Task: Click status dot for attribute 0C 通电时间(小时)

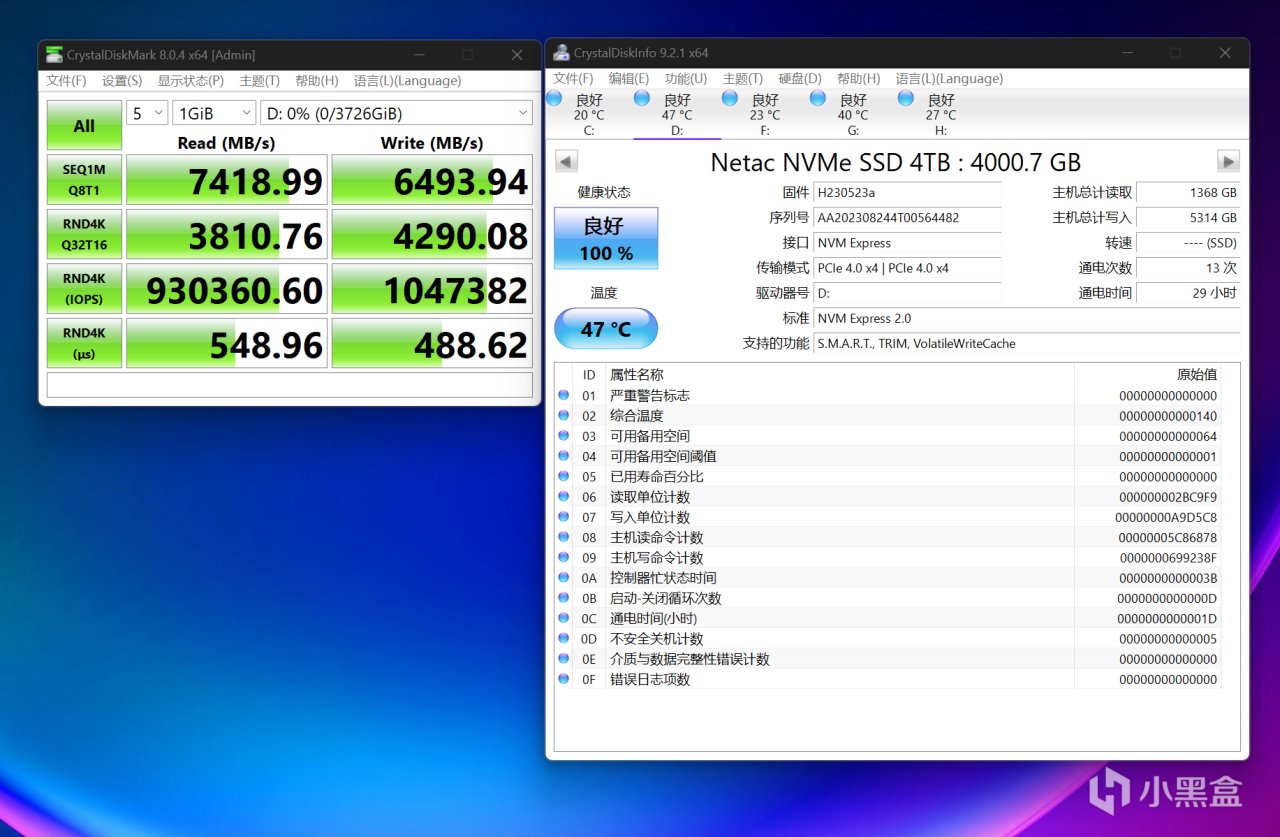Action: [564, 619]
